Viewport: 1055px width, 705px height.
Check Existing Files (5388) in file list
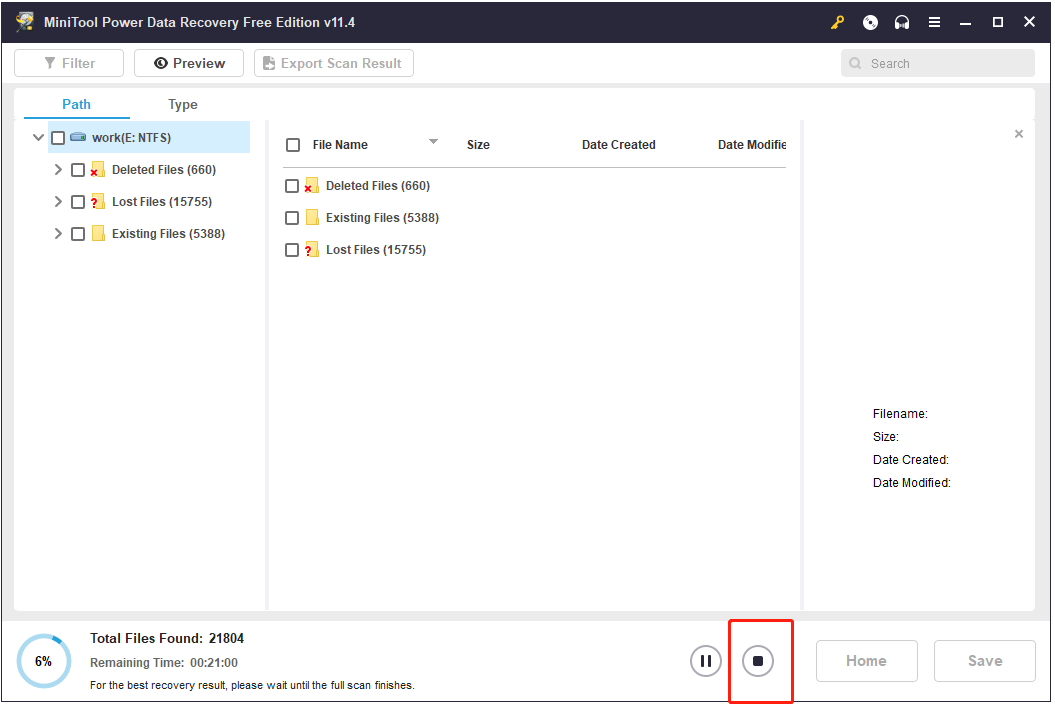(292, 218)
